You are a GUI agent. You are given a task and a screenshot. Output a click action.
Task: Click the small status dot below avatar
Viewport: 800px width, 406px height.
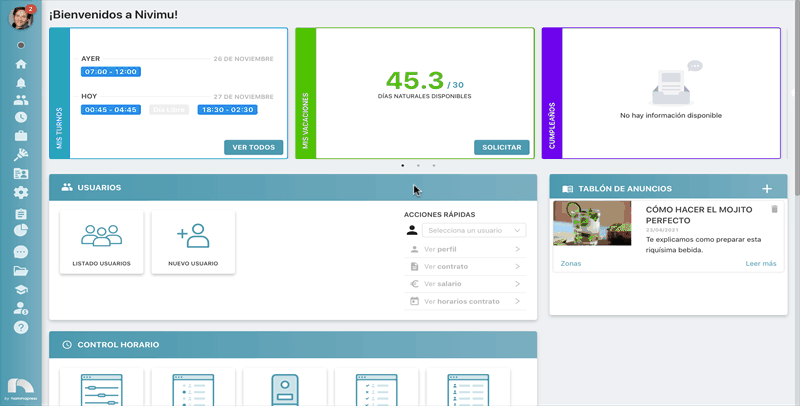click(21, 45)
